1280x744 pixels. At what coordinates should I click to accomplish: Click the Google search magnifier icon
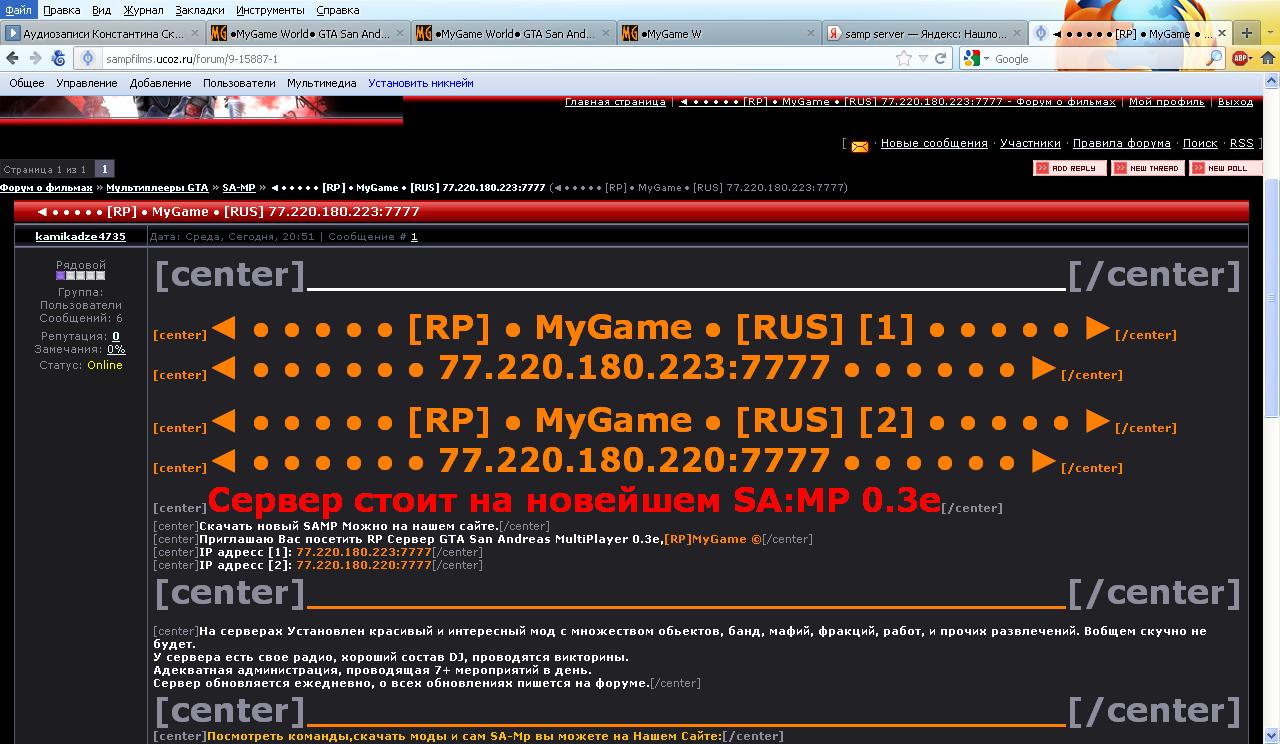(x=1214, y=58)
